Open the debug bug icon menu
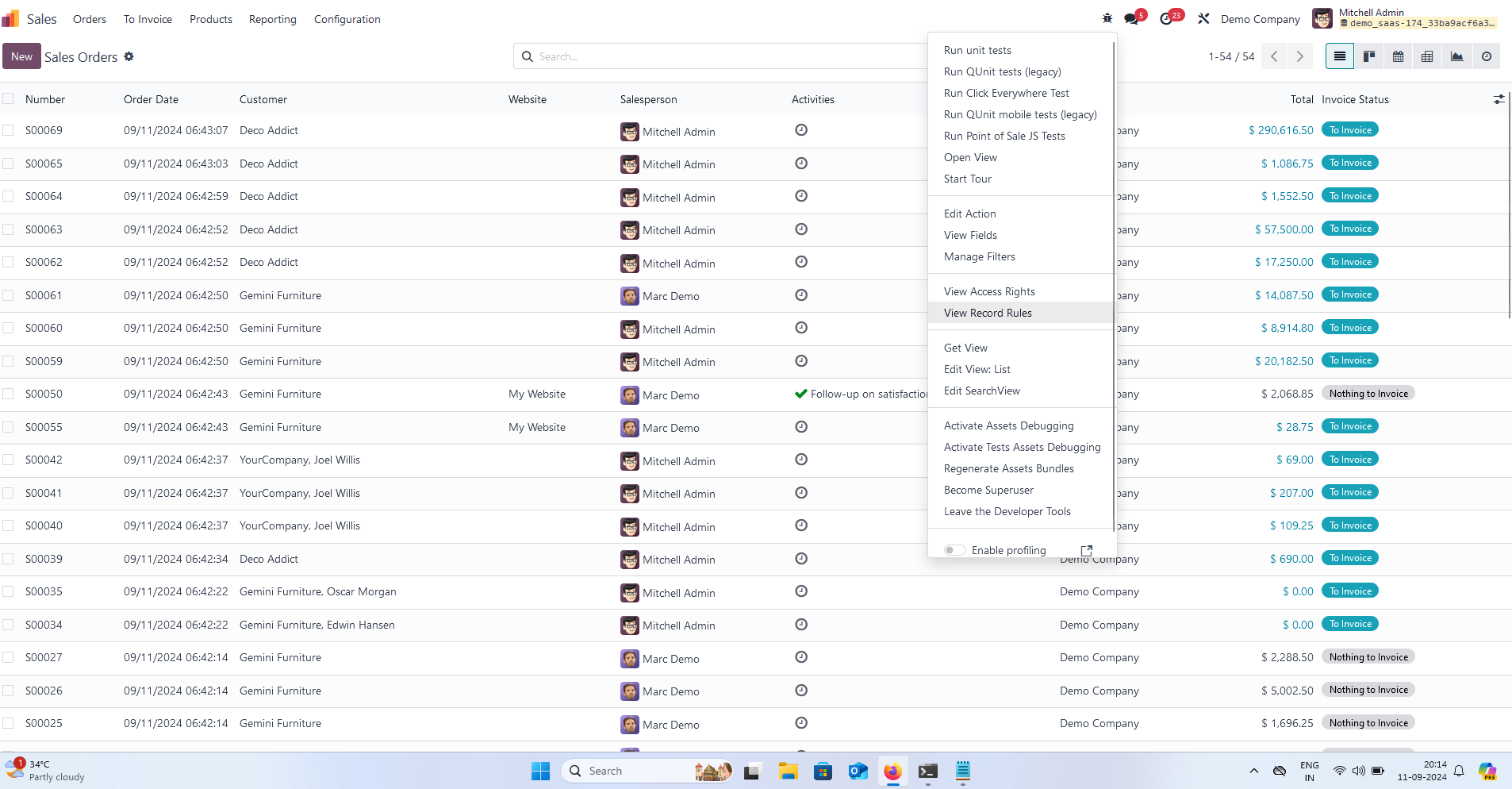This screenshot has width=1512, height=789. point(1107,18)
